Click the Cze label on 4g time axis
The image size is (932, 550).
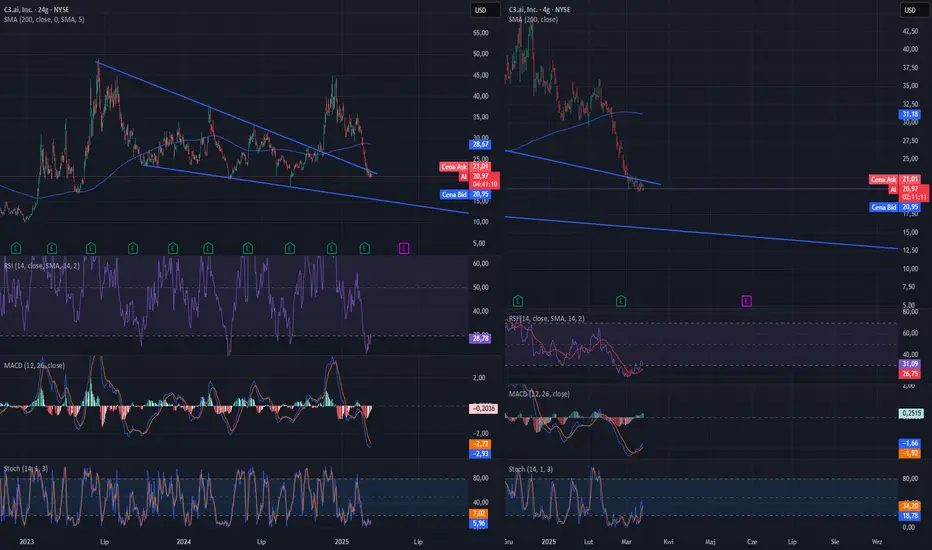tap(752, 542)
